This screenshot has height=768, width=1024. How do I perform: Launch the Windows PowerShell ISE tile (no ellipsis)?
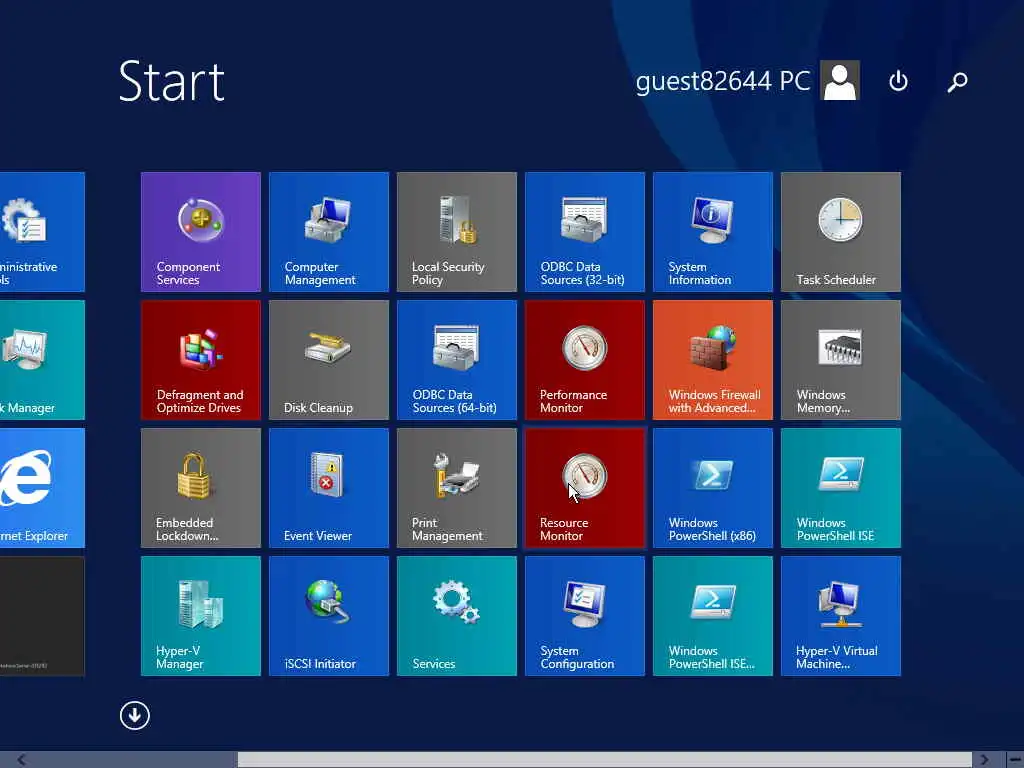840,488
